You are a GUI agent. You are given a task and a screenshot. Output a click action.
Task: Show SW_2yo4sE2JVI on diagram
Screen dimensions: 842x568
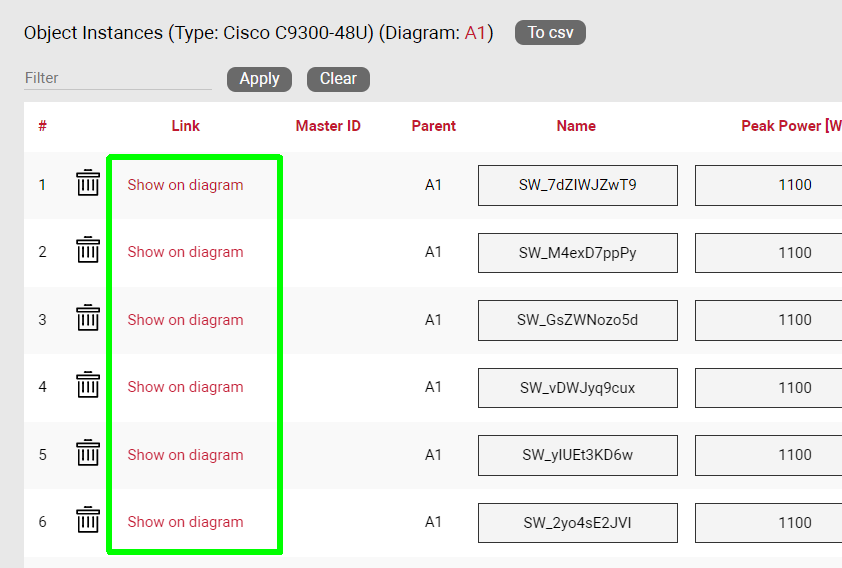pos(185,522)
